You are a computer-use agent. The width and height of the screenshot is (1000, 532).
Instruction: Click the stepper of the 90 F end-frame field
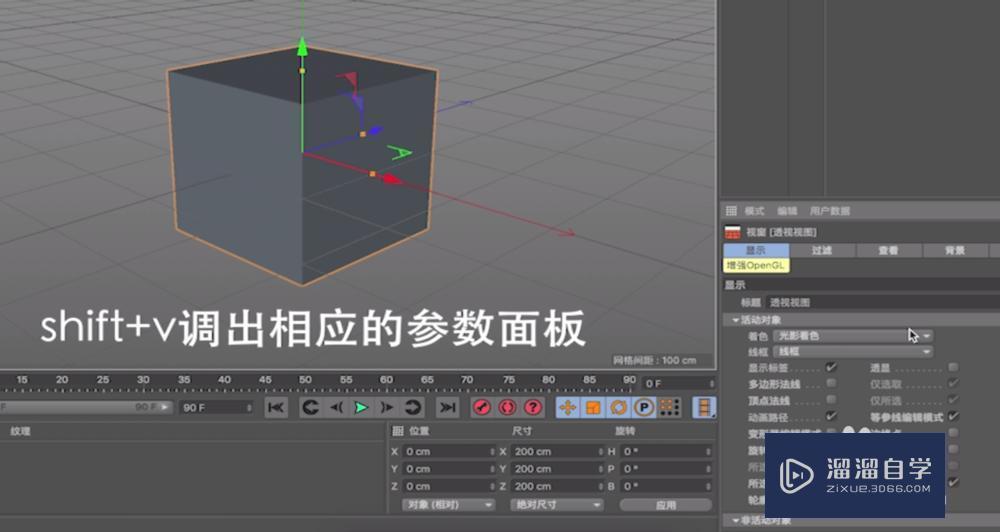249,407
